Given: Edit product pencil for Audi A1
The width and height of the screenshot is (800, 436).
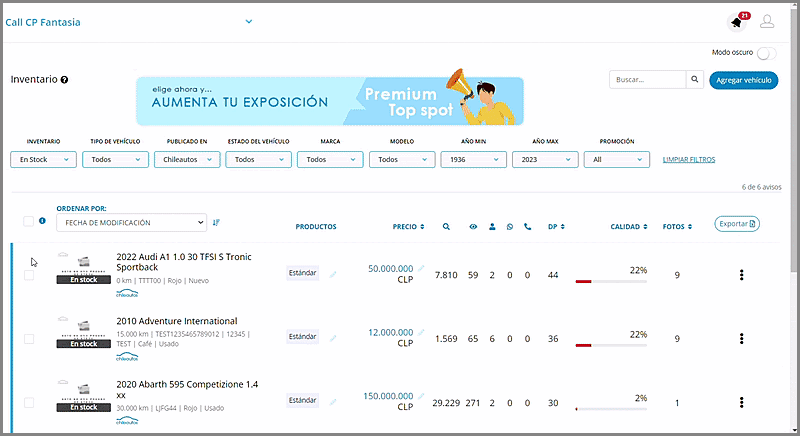Looking at the screenshot, I should pyautogui.click(x=333, y=274).
